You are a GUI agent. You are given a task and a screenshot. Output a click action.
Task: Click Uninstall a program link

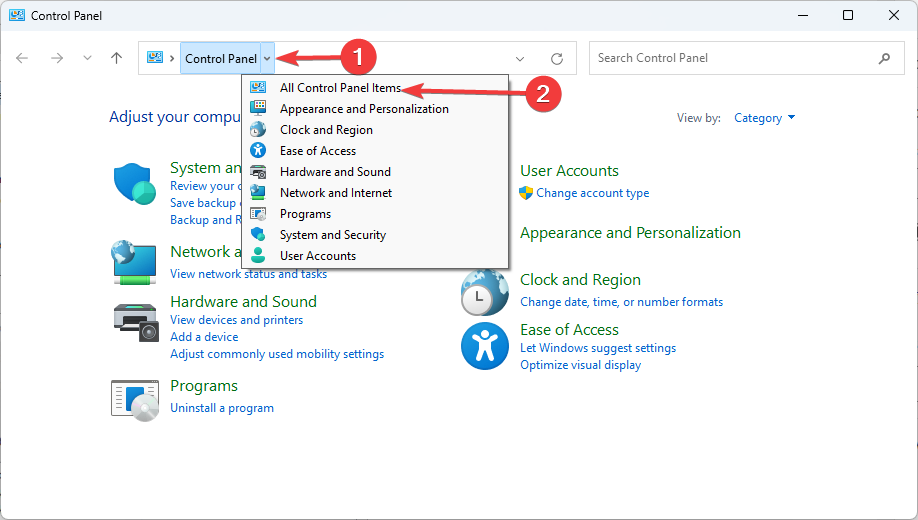point(222,408)
